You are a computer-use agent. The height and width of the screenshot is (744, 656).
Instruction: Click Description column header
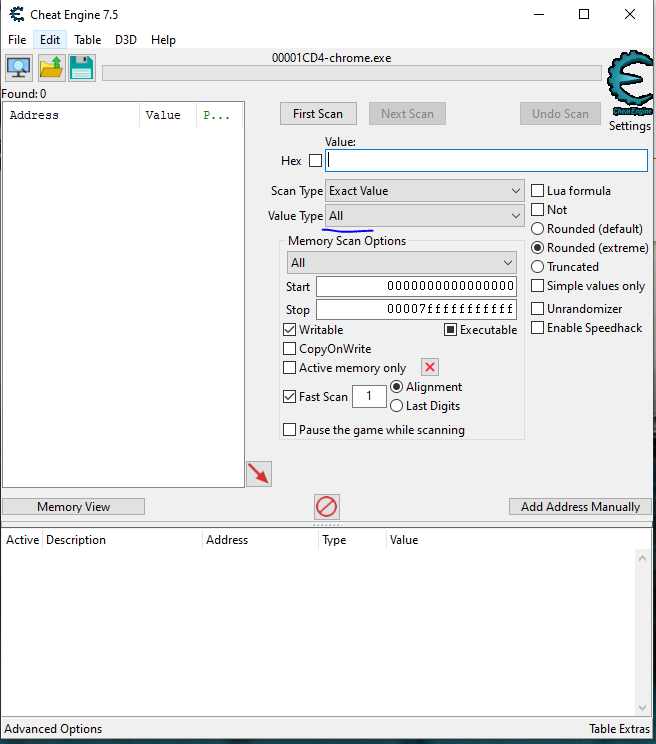122,540
